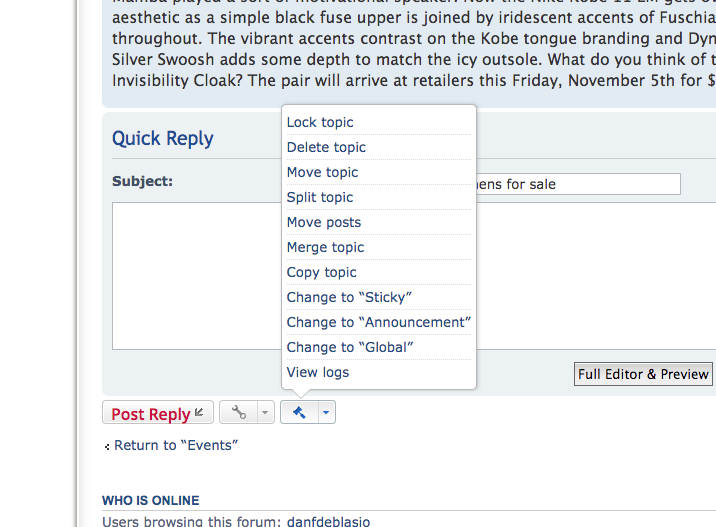
Task: Select "Merge topic" option
Action: point(325,247)
